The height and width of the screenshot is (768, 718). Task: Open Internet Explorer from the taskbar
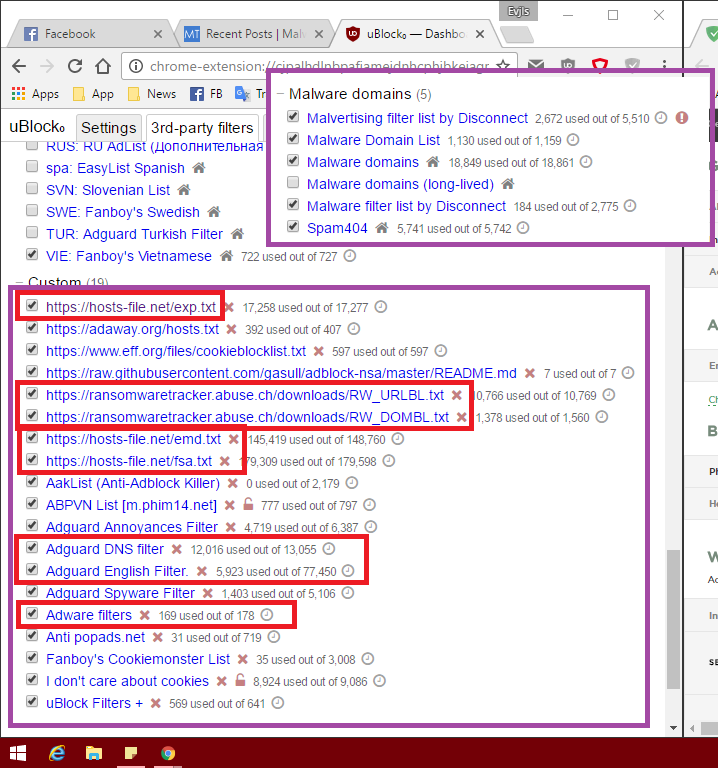(57, 753)
